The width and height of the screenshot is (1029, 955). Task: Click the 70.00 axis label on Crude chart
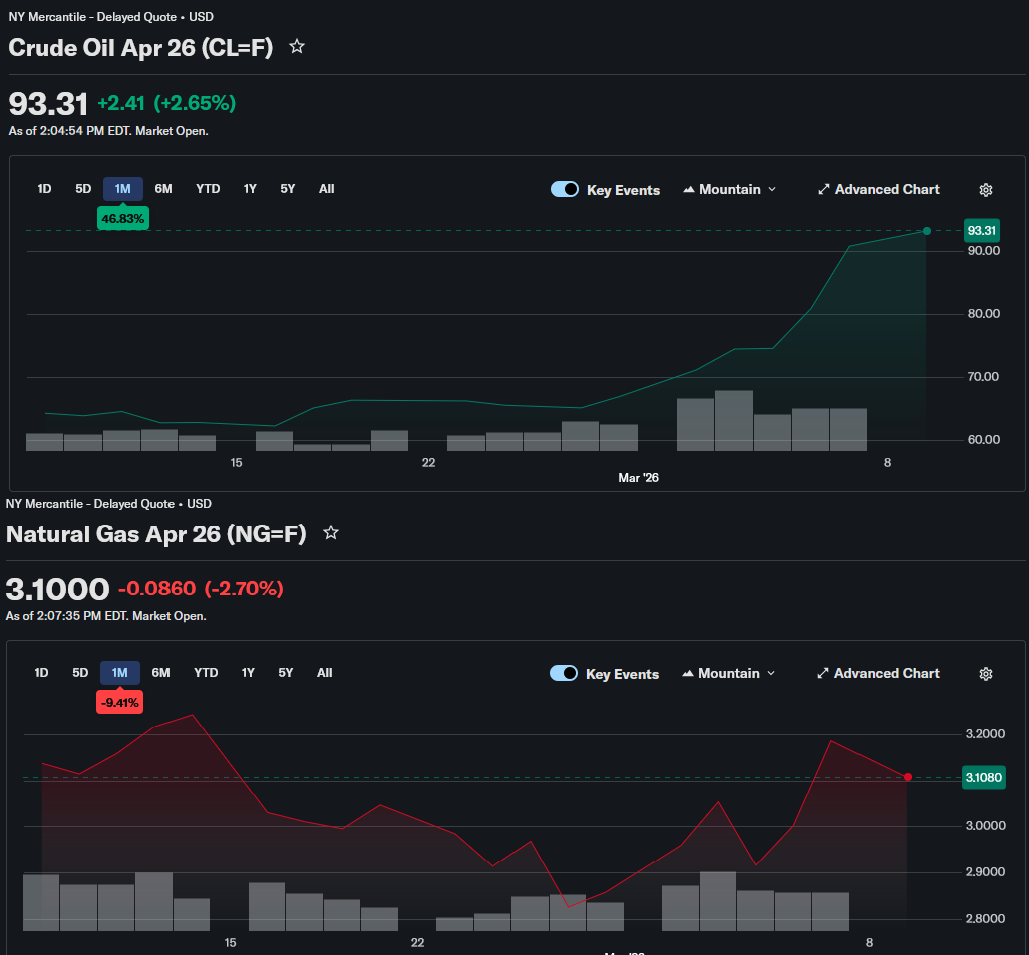[x=984, y=377]
